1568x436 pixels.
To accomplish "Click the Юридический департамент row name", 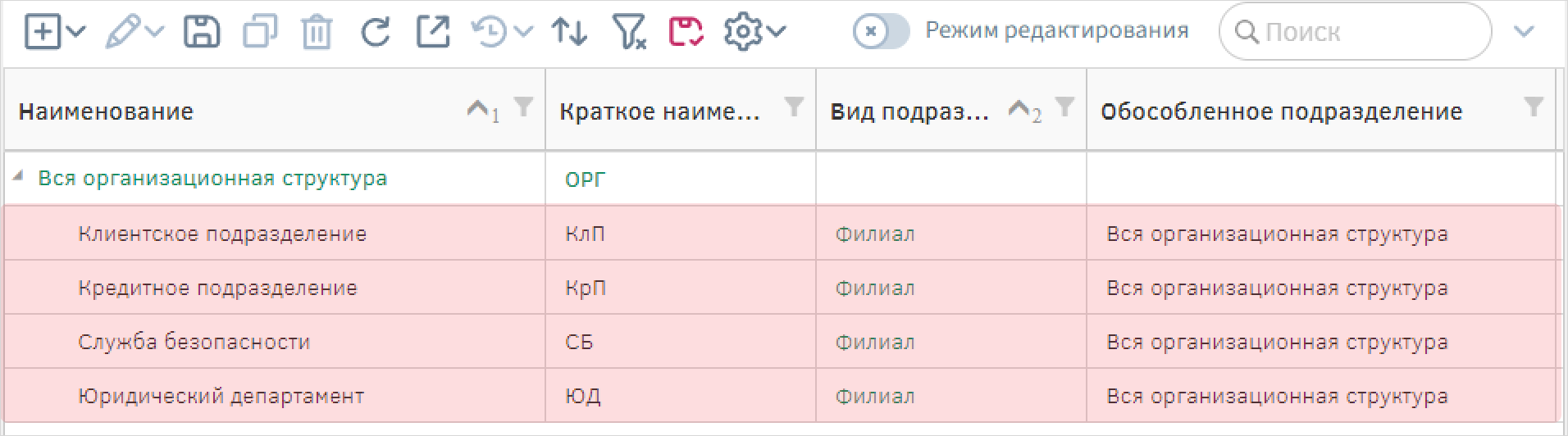I will [221, 397].
